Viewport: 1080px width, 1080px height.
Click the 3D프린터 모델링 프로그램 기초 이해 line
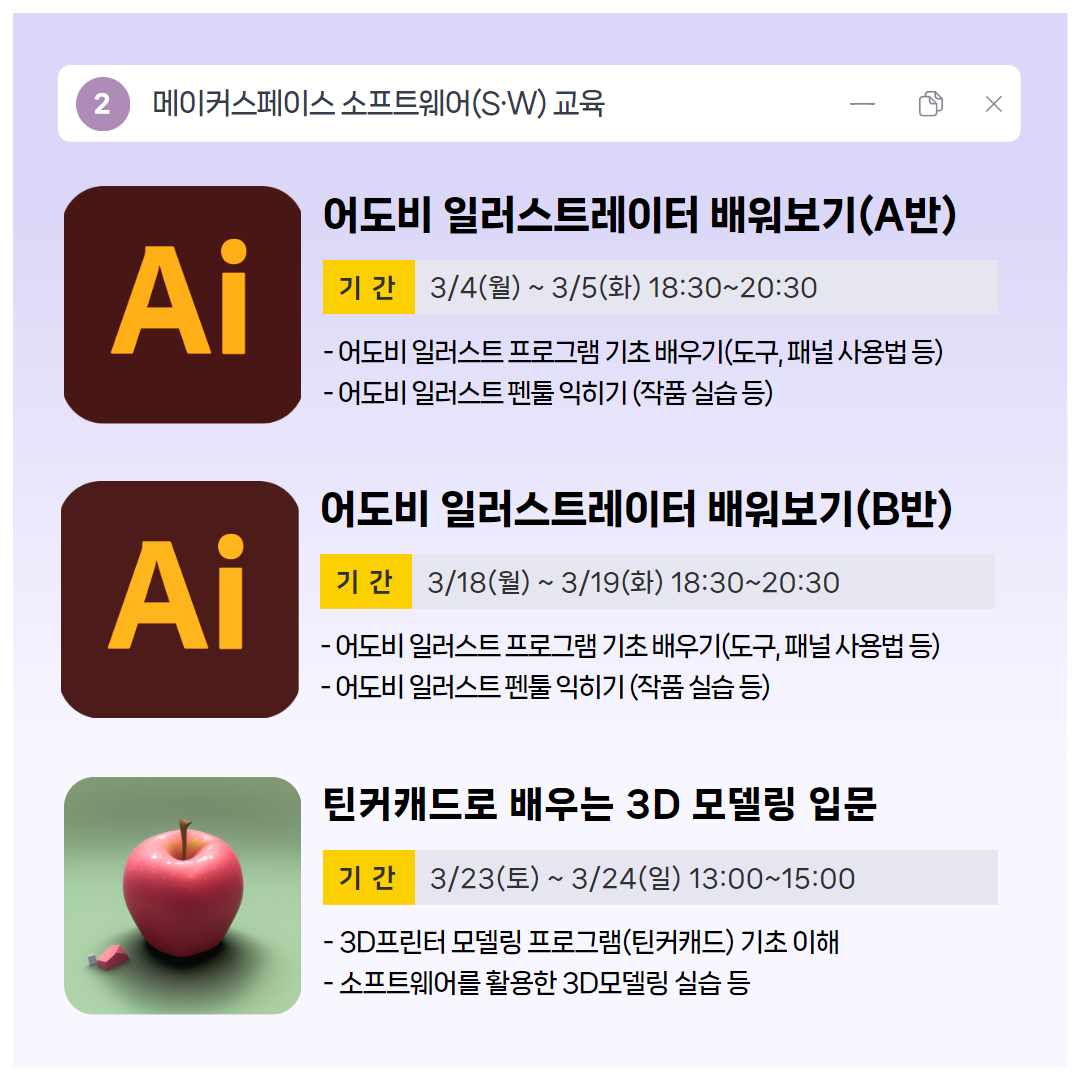(581, 942)
